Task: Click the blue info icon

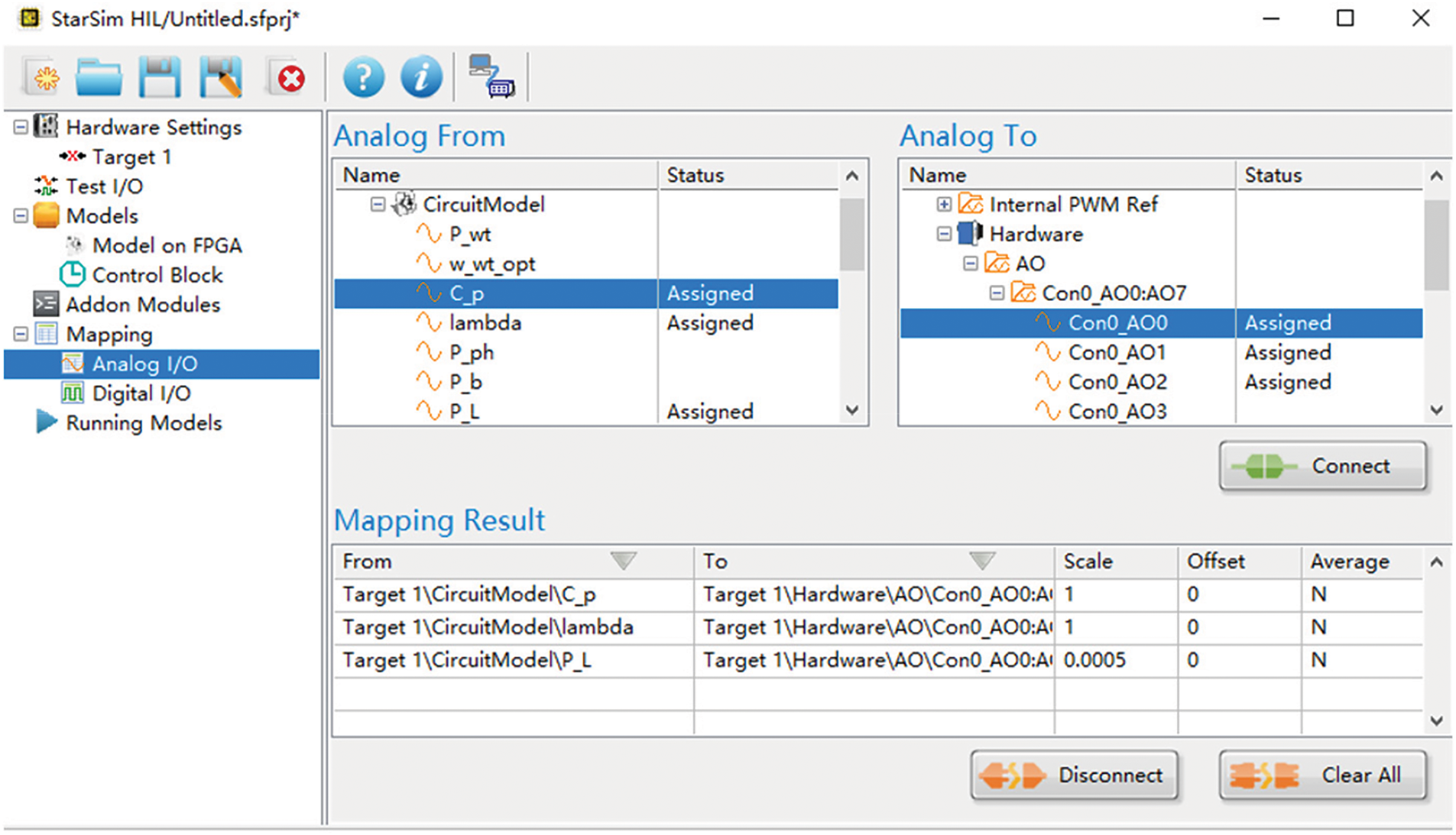Action: click(421, 77)
